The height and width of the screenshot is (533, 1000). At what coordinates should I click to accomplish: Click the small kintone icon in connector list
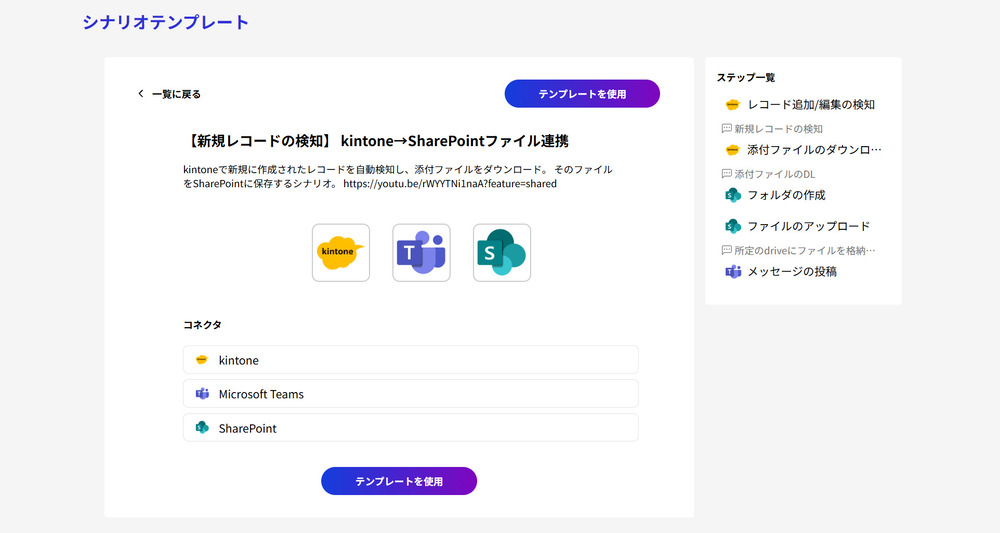202,360
